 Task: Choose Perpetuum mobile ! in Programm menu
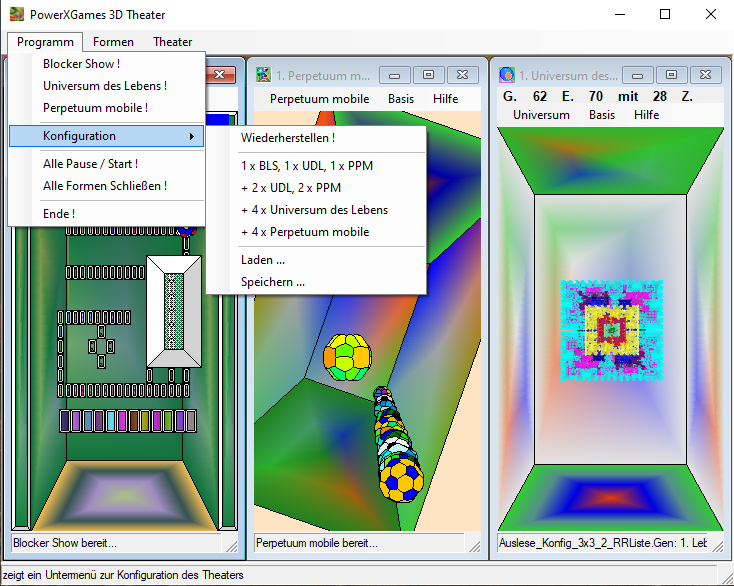coord(106,108)
